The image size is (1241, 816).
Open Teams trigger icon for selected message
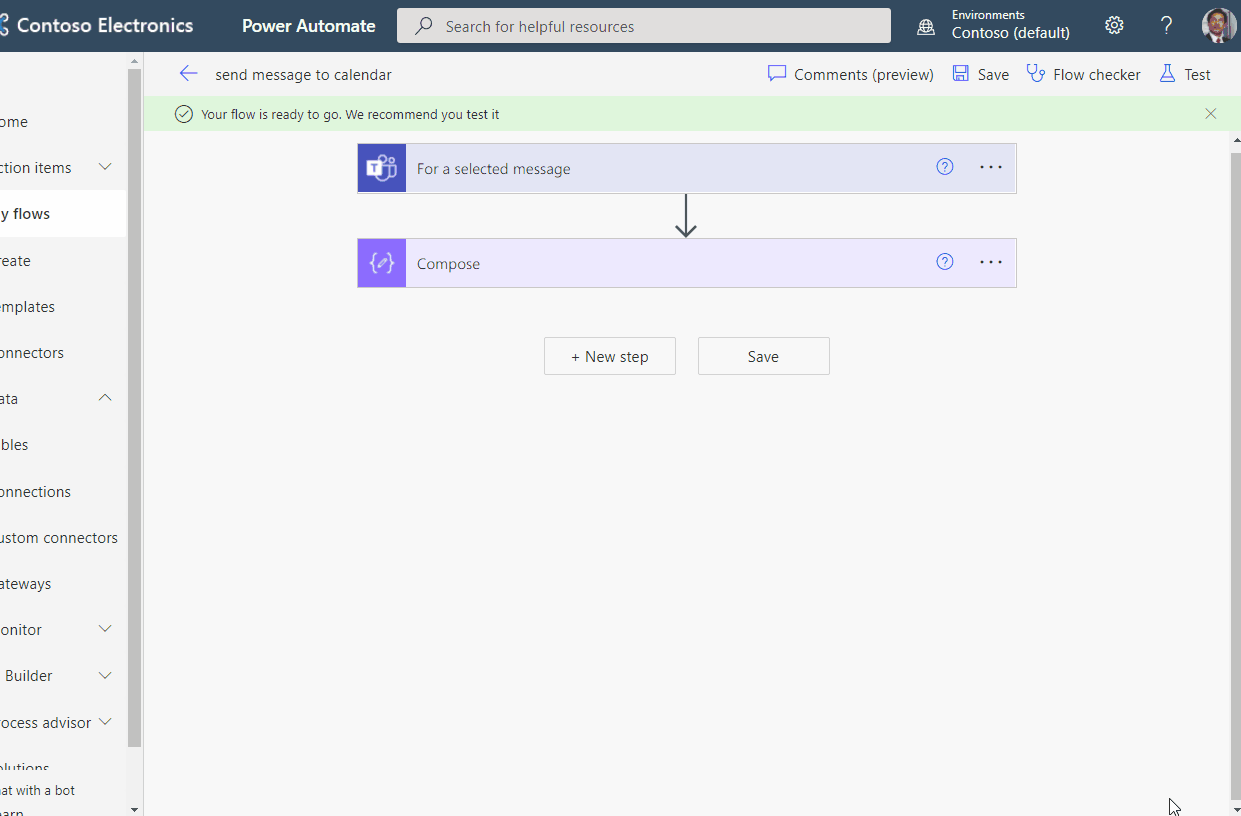[382, 168]
